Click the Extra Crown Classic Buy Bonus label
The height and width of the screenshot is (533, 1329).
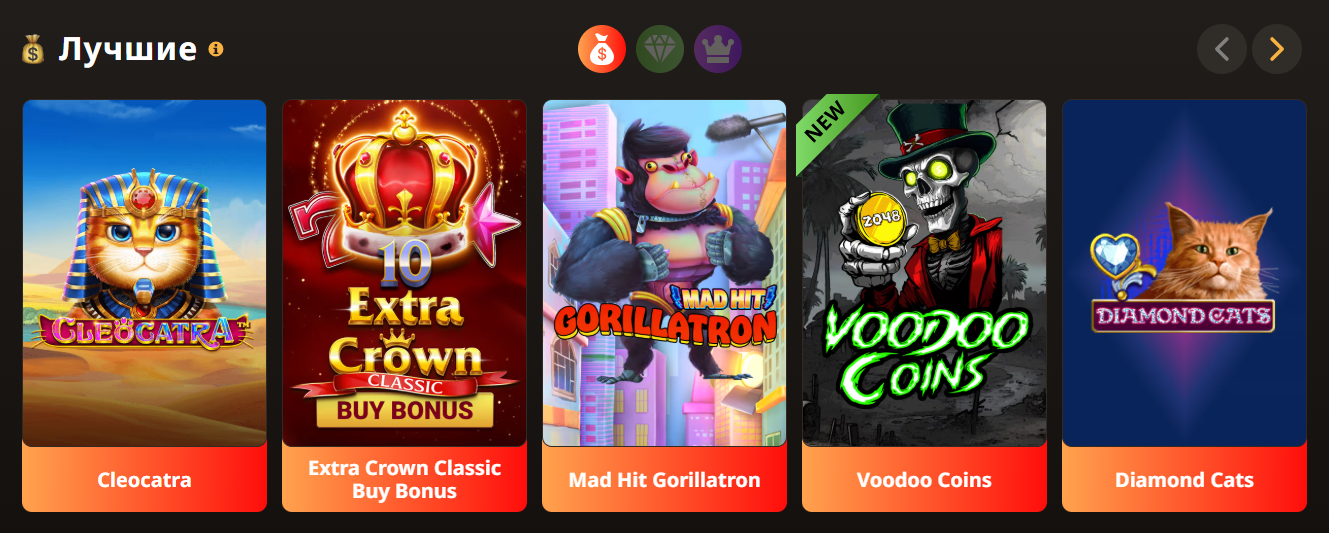pyautogui.click(x=405, y=480)
